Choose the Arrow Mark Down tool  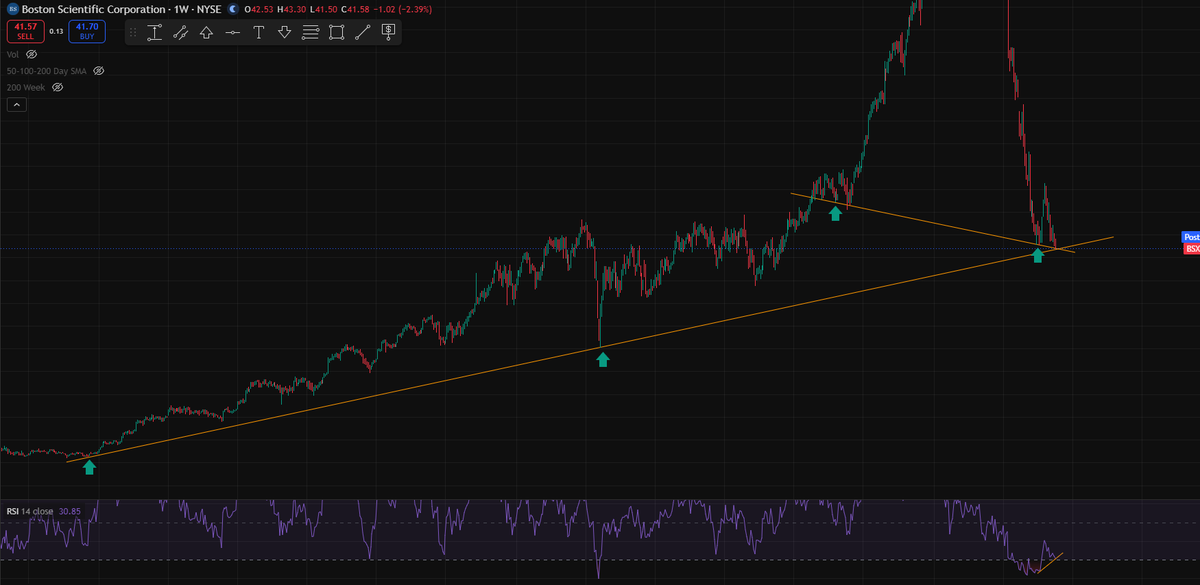click(284, 32)
